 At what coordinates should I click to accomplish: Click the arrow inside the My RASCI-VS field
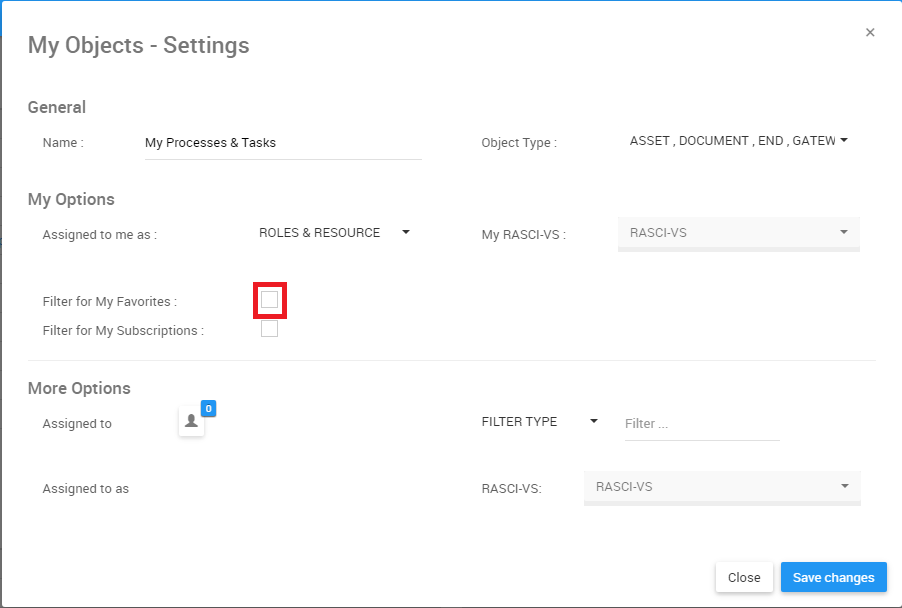pos(844,232)
